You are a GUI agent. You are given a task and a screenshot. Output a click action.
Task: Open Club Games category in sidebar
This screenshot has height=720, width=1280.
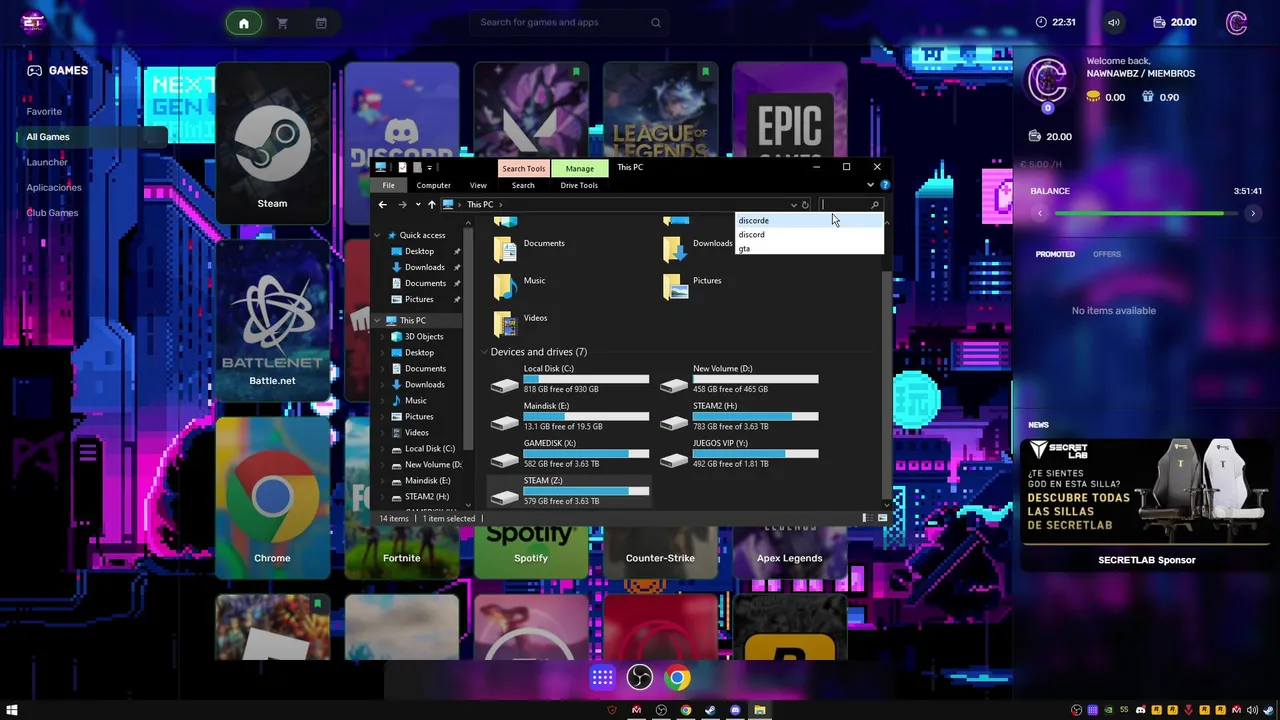pyautogui.click(x=52, y=213)
